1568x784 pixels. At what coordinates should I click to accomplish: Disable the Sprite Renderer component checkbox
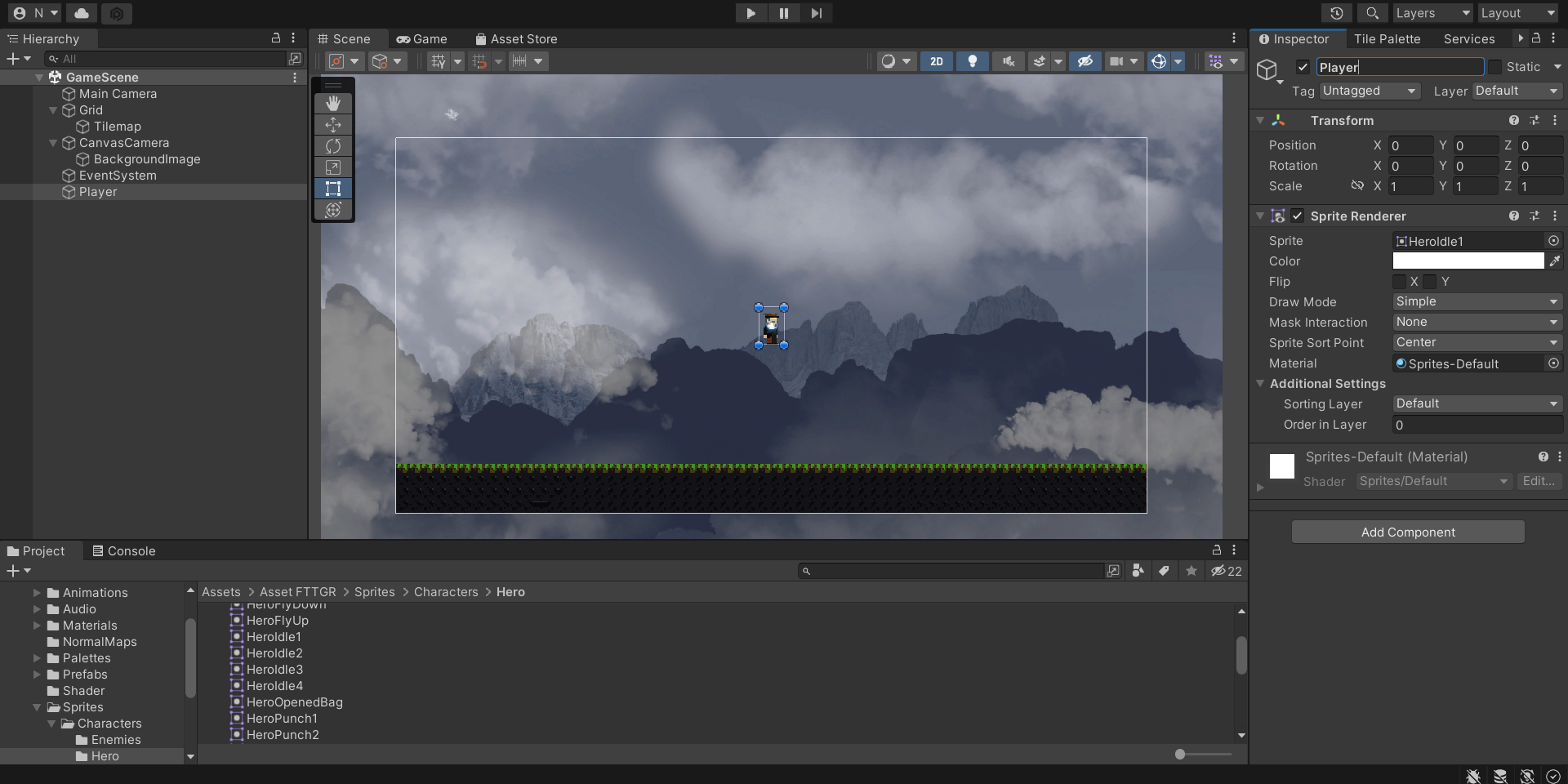click(x=1298, y=216)
